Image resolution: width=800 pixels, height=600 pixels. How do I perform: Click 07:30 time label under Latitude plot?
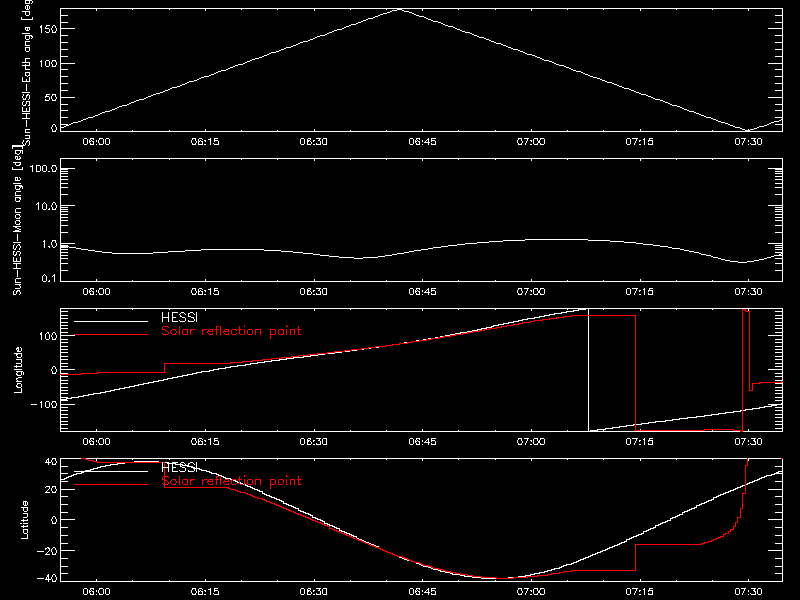(x=748, y=592)
